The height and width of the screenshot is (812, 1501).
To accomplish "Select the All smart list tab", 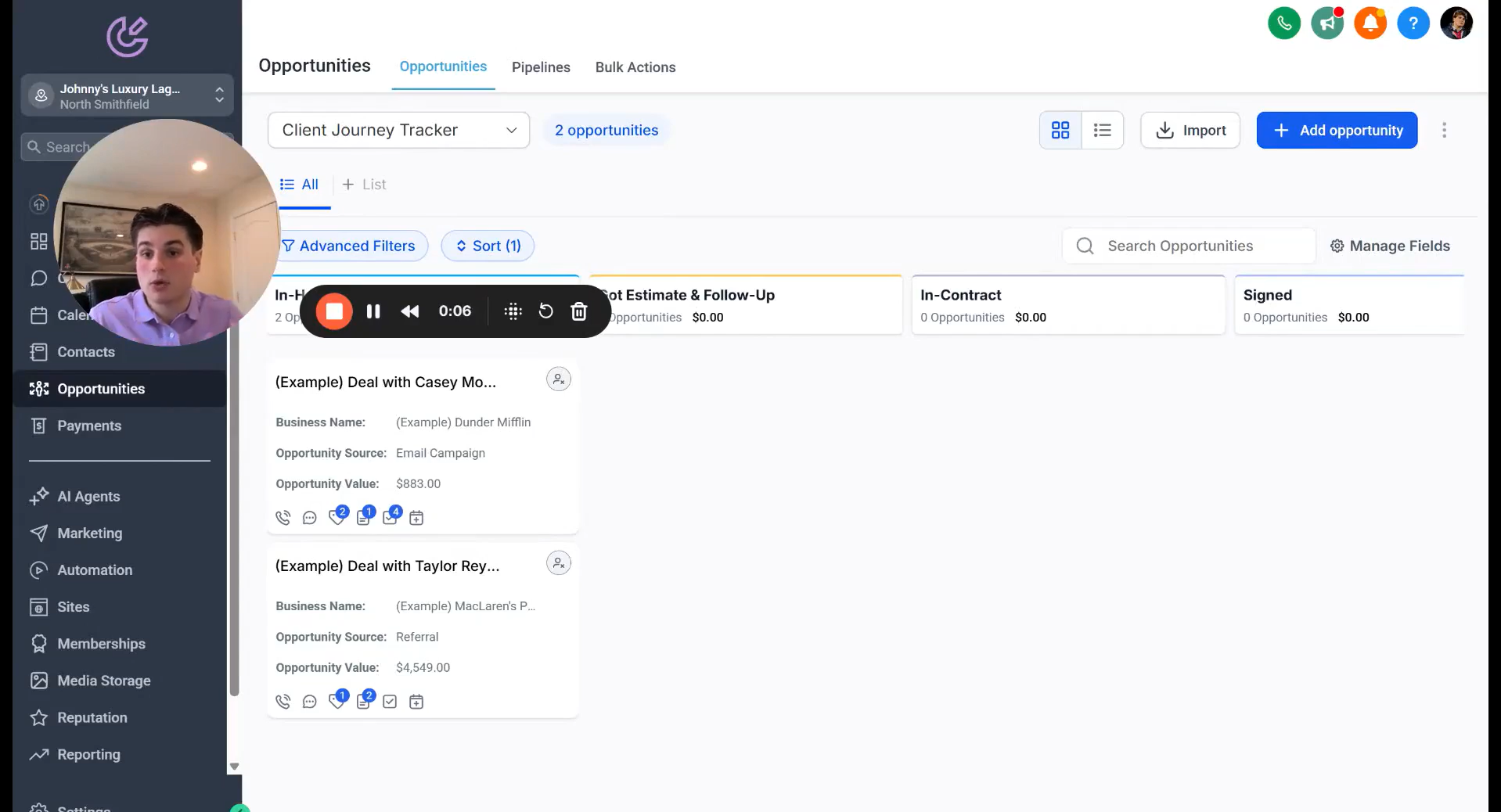I will pyautogui.click(x=301, y=185).
